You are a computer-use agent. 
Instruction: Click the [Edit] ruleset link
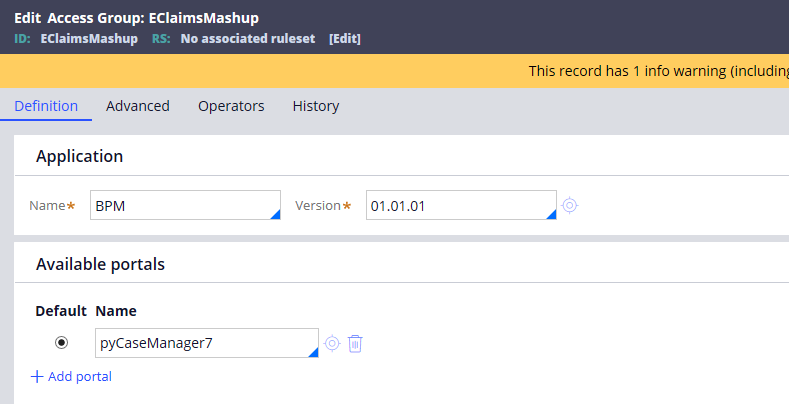click(345, 39)
